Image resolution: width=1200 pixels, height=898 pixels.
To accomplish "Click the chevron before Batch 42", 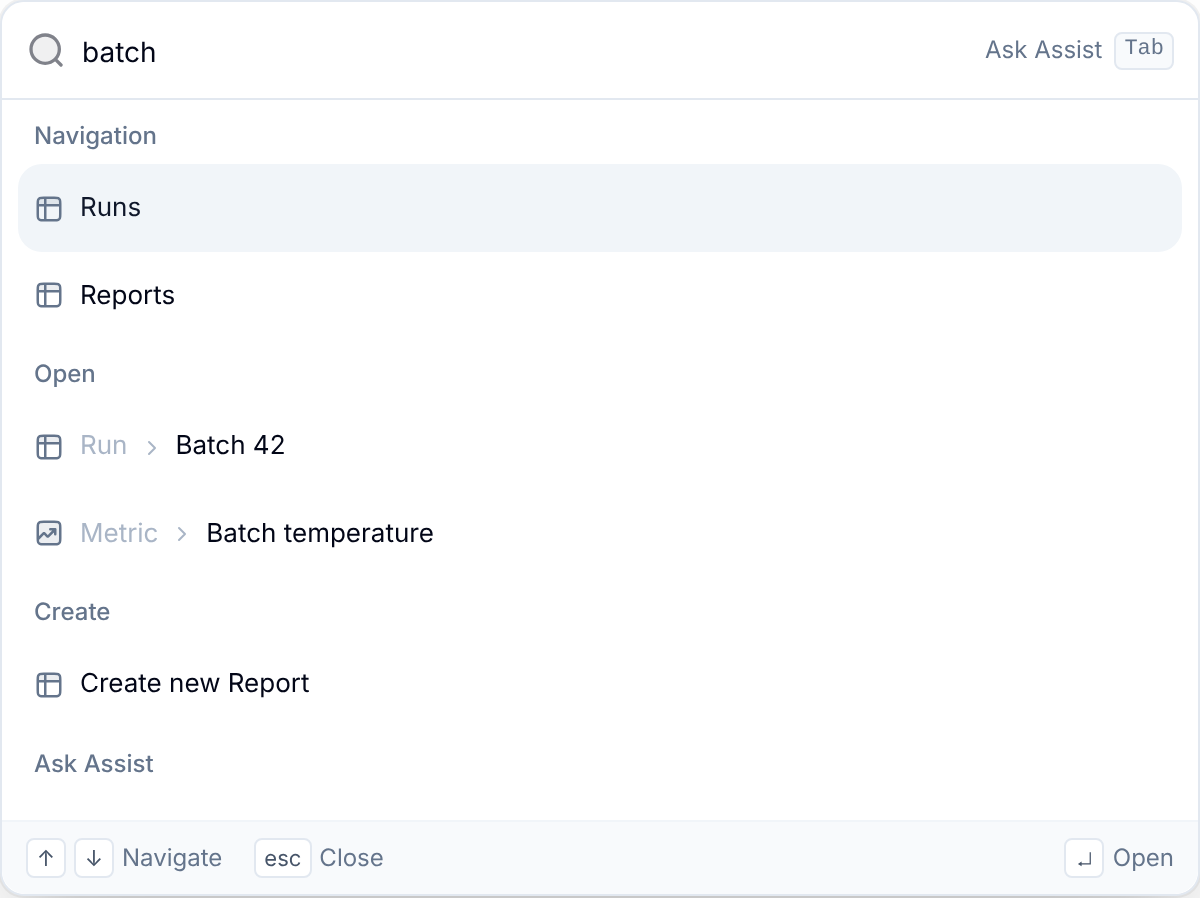I will pos(152,447).
